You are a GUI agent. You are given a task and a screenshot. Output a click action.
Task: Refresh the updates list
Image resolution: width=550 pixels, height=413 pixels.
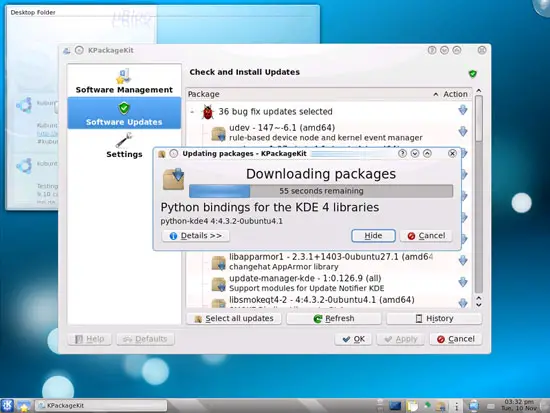pos(334,319)
